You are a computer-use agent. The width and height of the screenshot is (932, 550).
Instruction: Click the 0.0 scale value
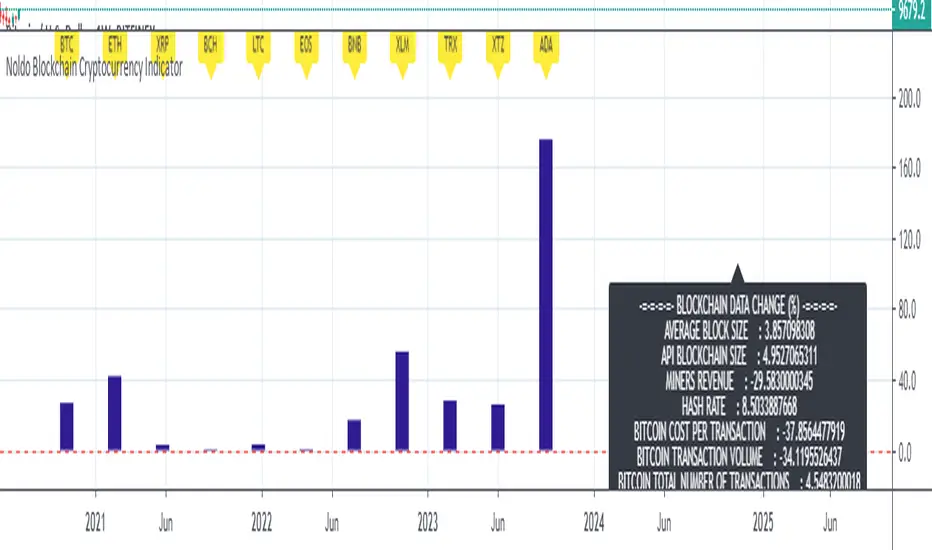click(x=905, y=453)
